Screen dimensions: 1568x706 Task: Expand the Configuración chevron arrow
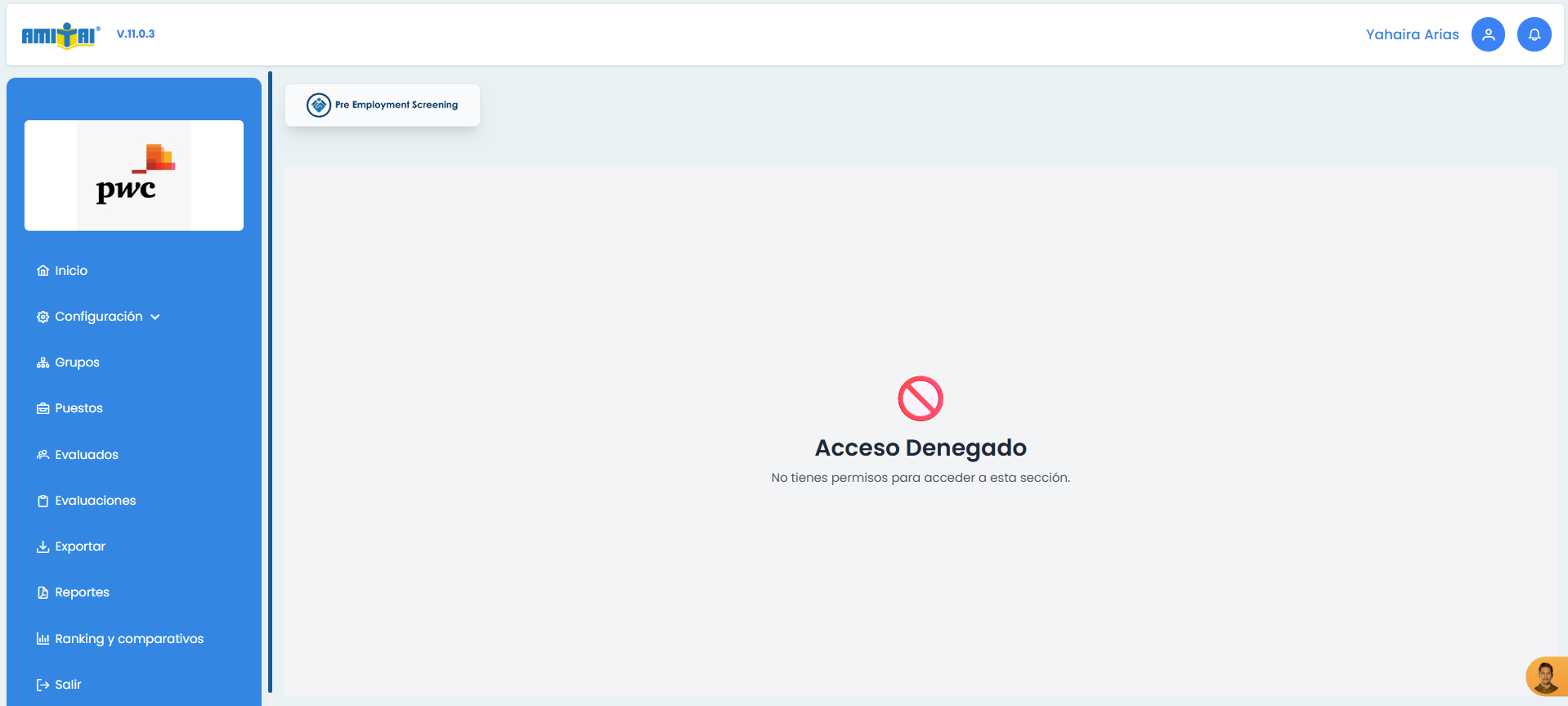[155, 317]
